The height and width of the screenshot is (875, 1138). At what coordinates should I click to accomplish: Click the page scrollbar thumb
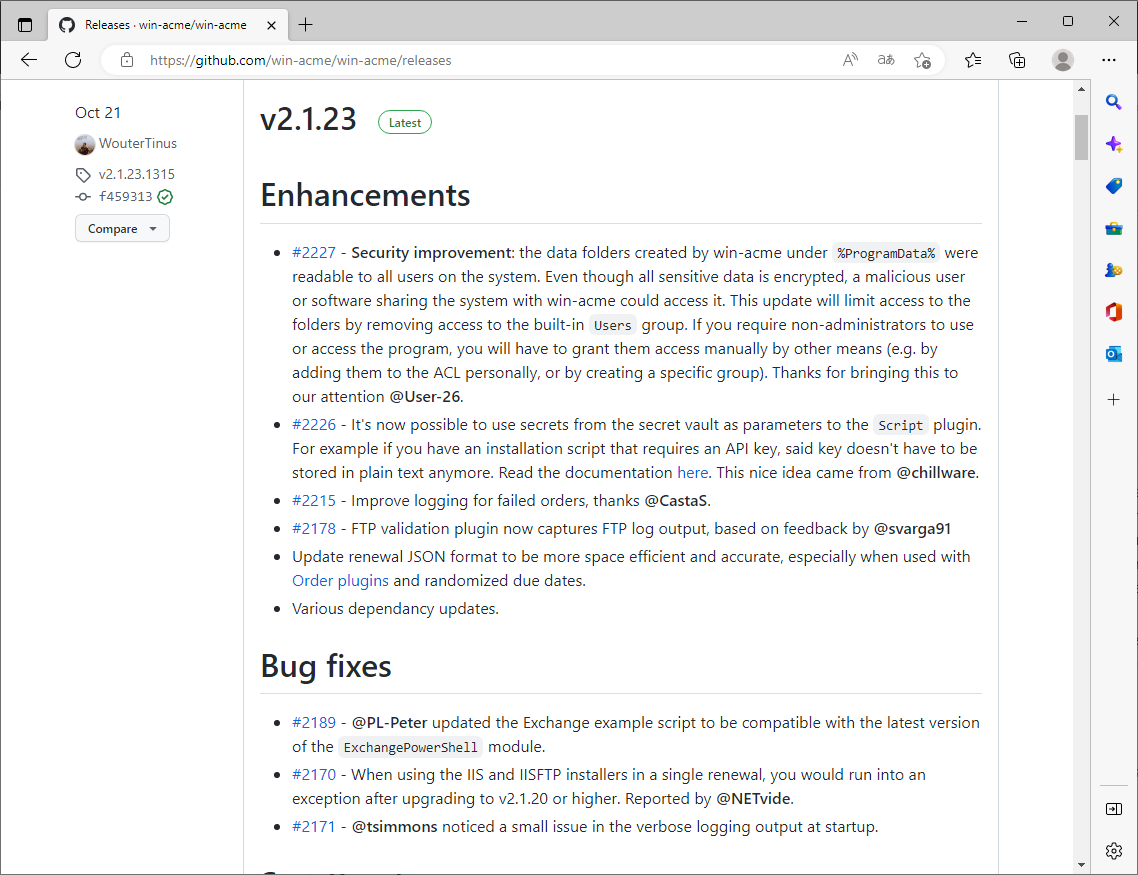[x=1081, y=136]
